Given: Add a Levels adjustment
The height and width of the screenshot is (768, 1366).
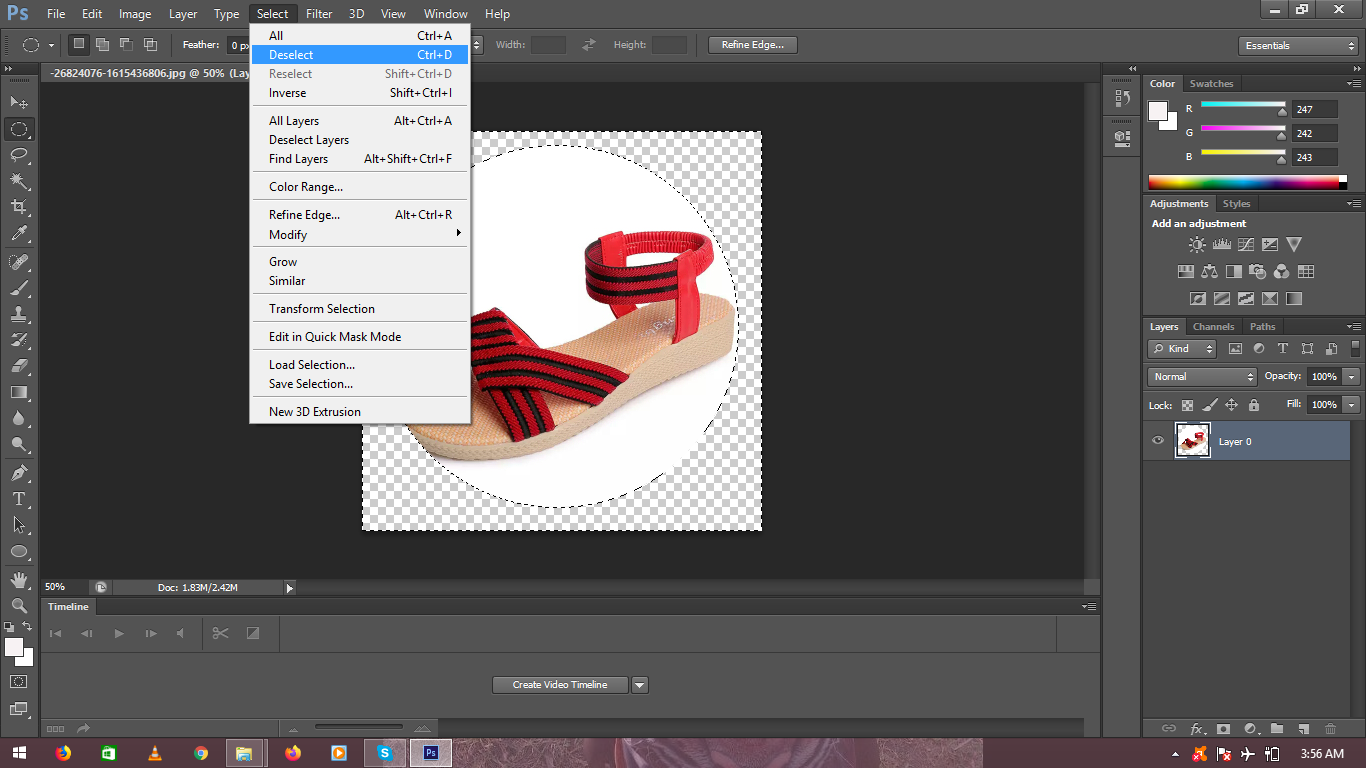Looking at the screenshot, I should coord(1221,244).
